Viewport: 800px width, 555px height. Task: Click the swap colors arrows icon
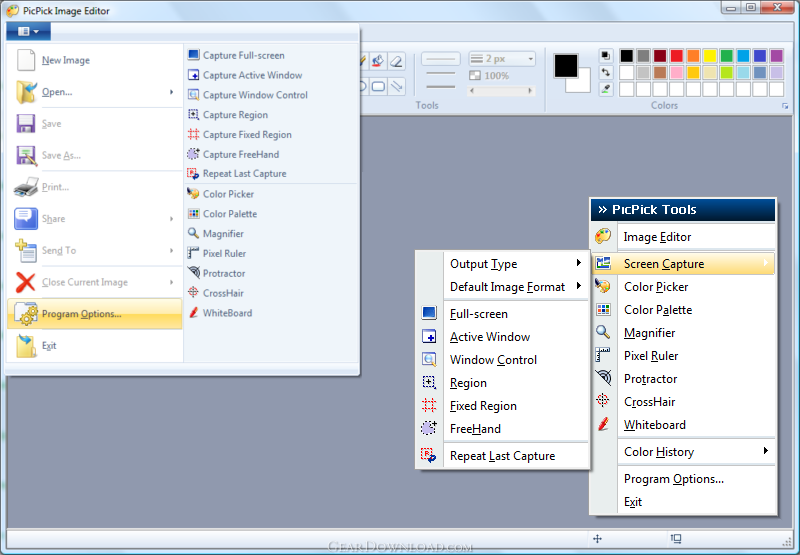(x=606, y=72)
